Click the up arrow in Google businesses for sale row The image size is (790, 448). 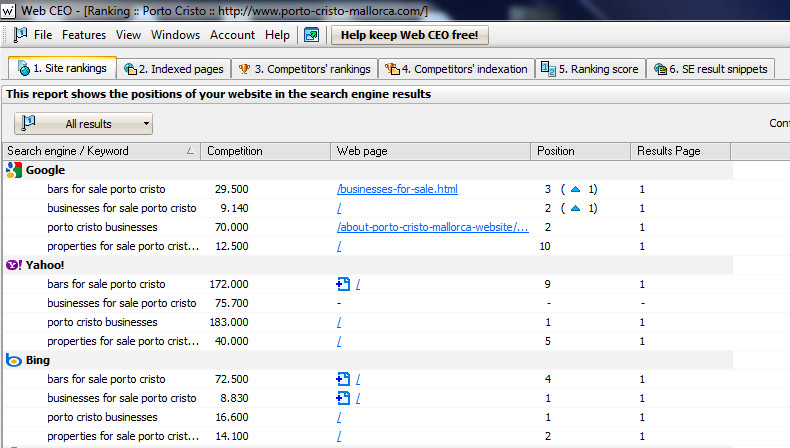(575, 208)
